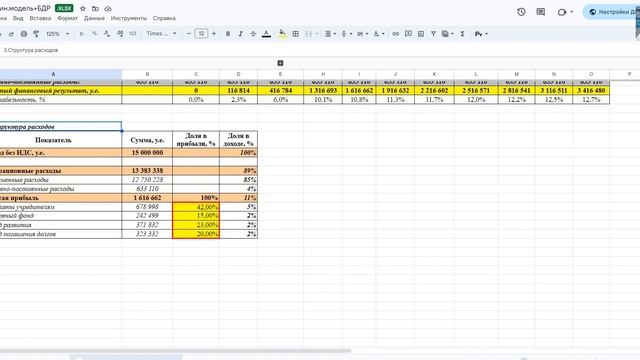The width and height of the screenshot is (640, 360).
Task: Select cell with value 678 998
Action: tap(147, 207)
